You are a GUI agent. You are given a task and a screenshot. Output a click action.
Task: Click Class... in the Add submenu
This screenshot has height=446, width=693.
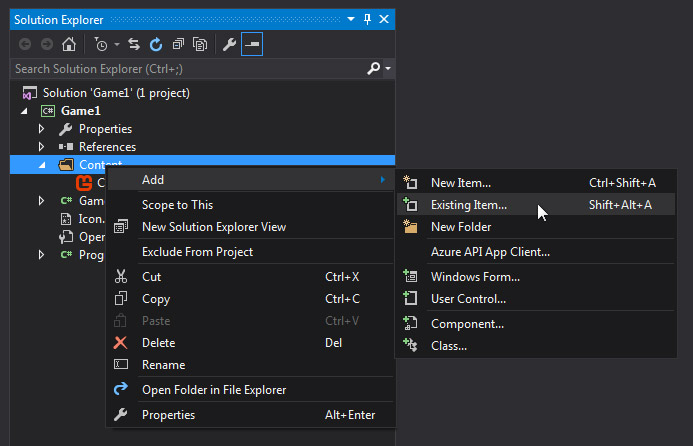click(x=448, y=346)
